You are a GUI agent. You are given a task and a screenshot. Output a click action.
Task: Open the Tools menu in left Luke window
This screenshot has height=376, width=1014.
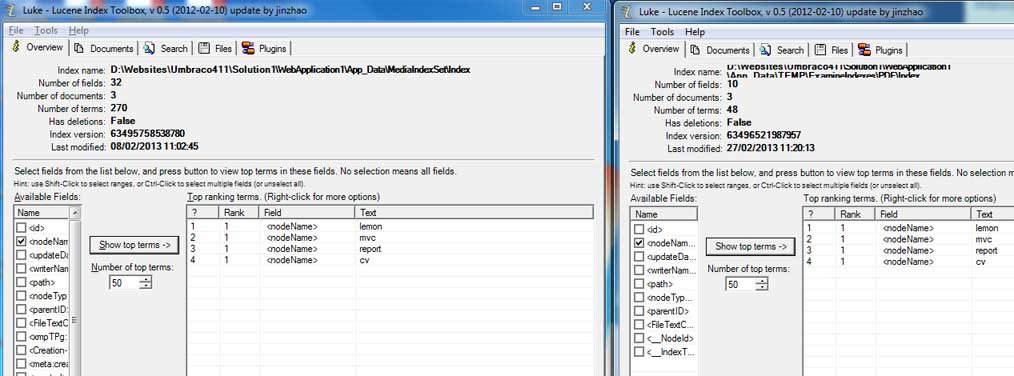[46, 30]
